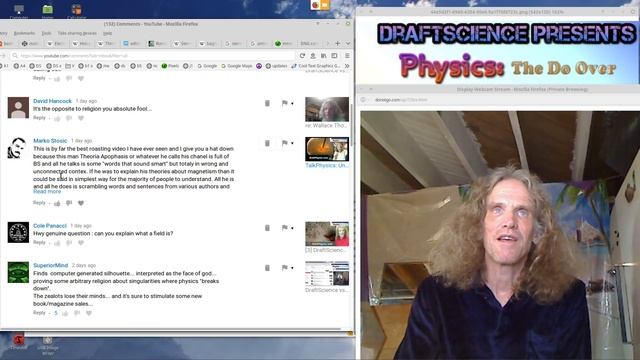The image size is (640, 360).
Task: Open Marko Stosic's channel name link
Action: tap(50, 141)
